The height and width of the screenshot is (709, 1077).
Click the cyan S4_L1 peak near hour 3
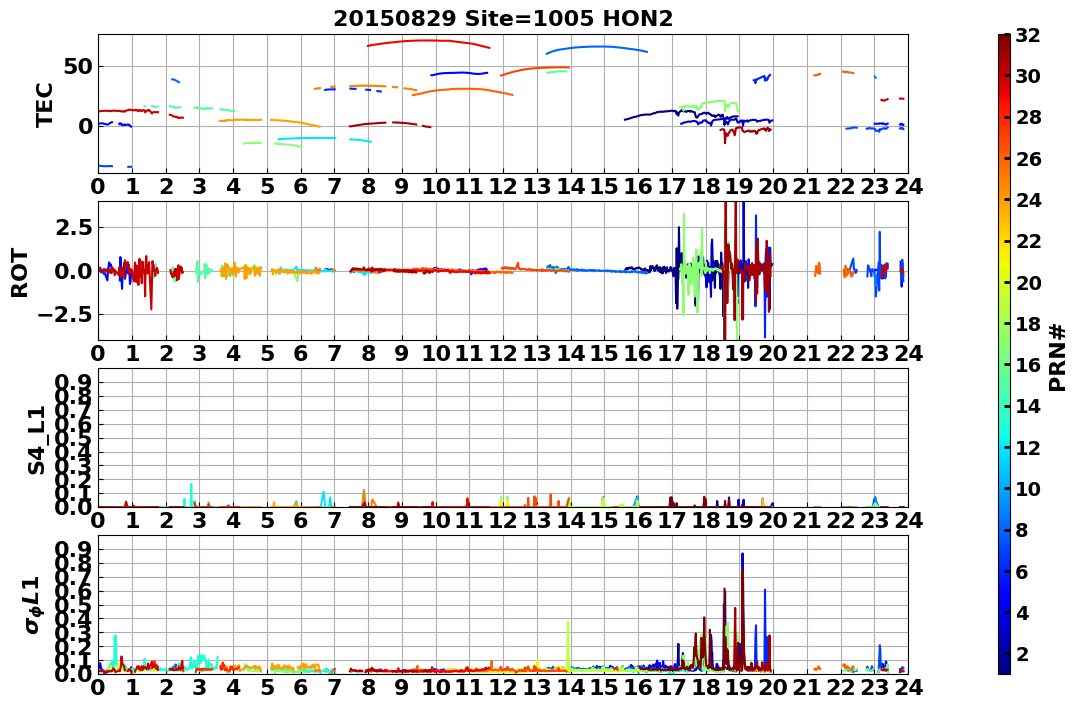[x=191, y=493]
